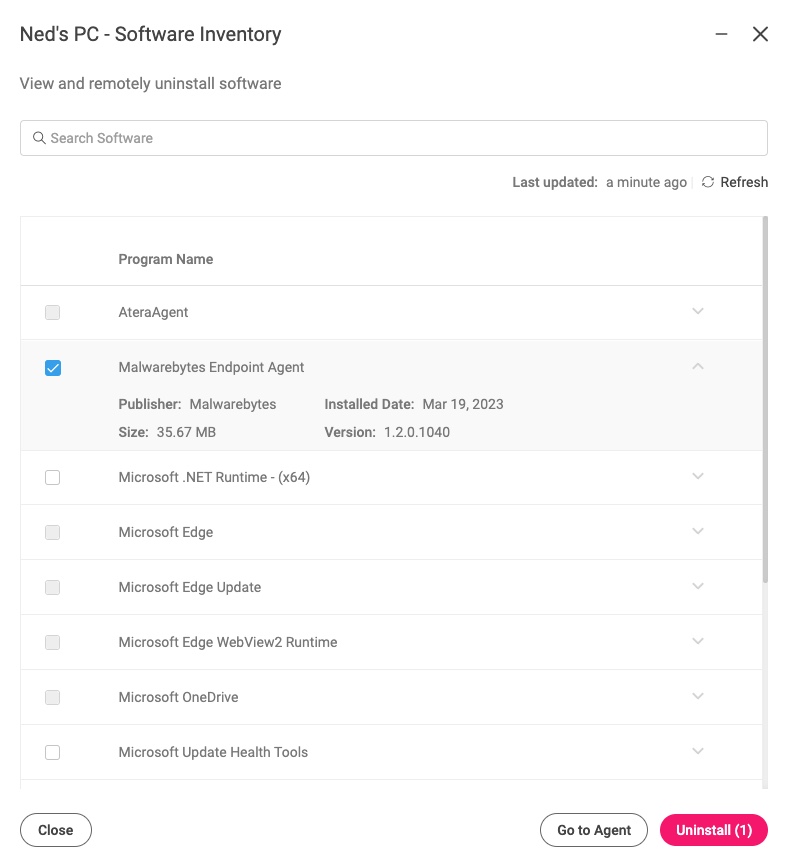
Task: Click the Microsoft Edge Update name
Action: (190, 587)
